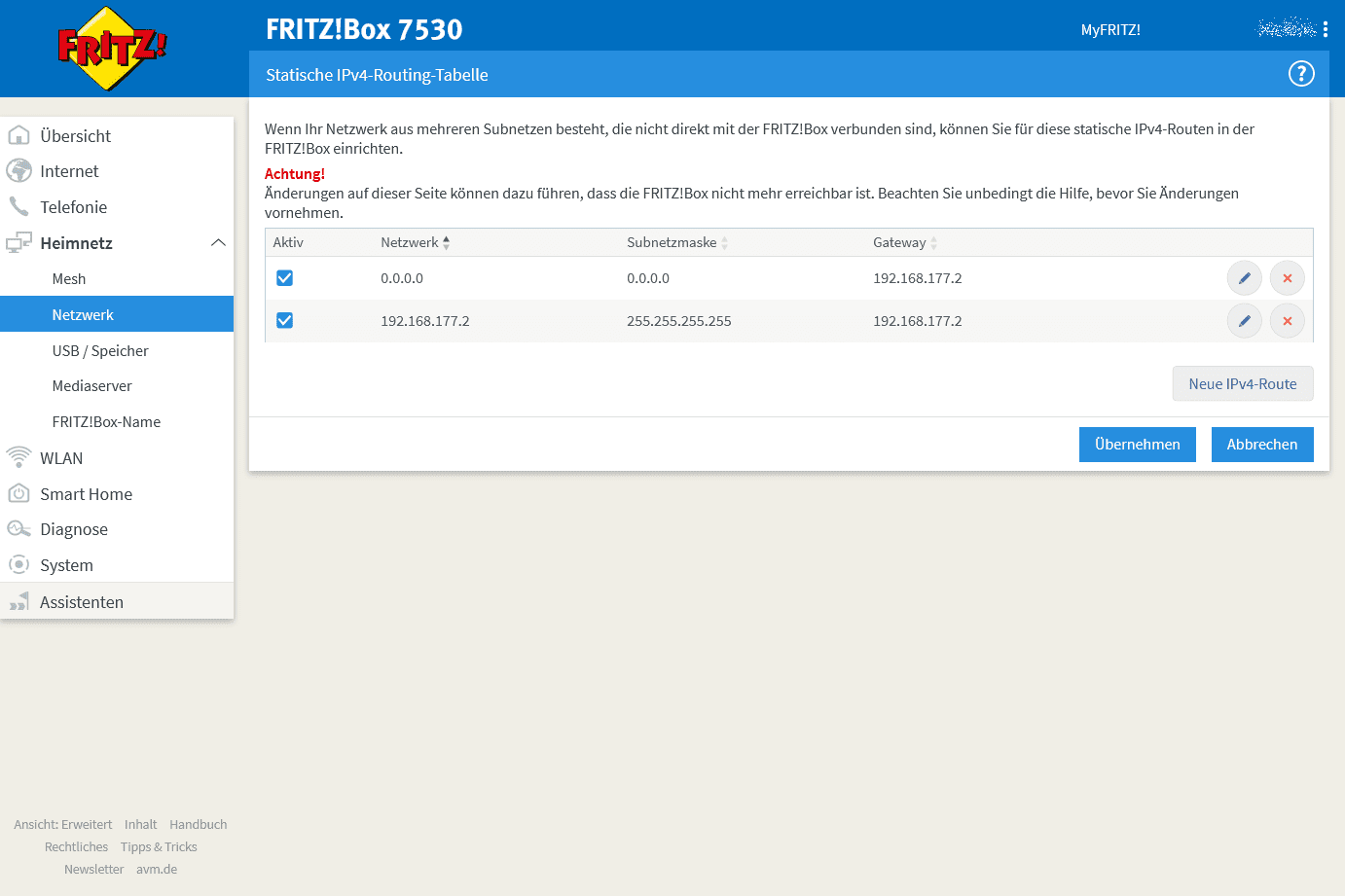The height and width of the screenshot is (896, 1345).
Task: Click the Statische IPv4-Routing-Tabelle heading
Action: (377, 75)
